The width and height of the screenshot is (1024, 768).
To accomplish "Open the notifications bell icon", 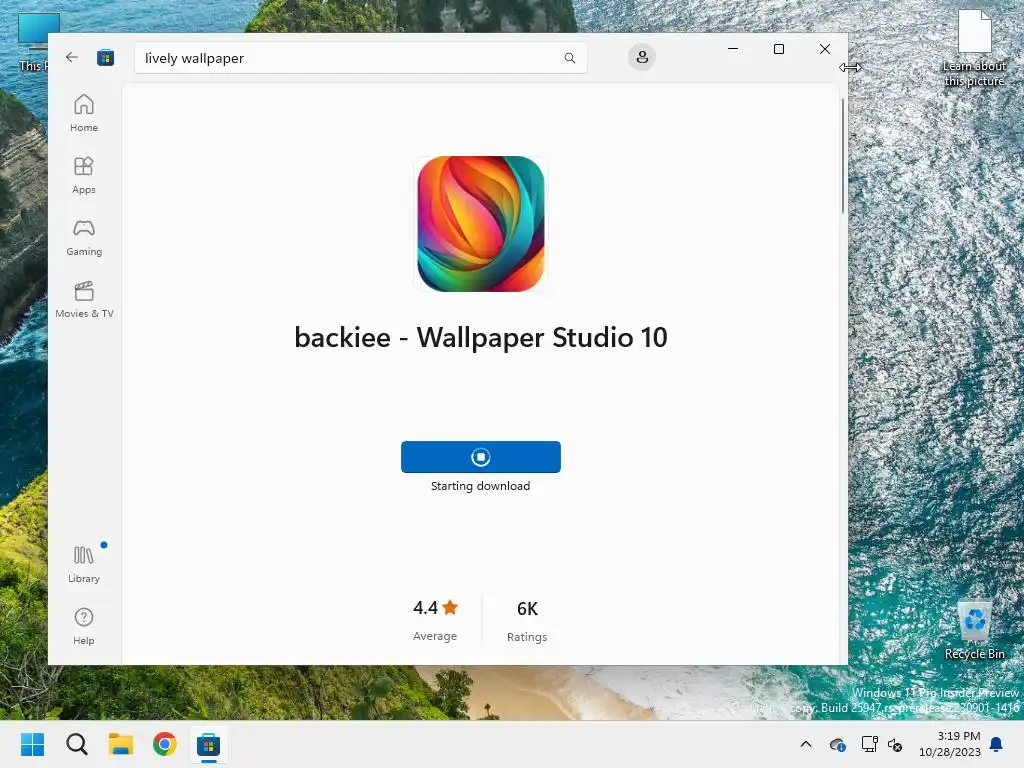I will click(x=997, y=744).
